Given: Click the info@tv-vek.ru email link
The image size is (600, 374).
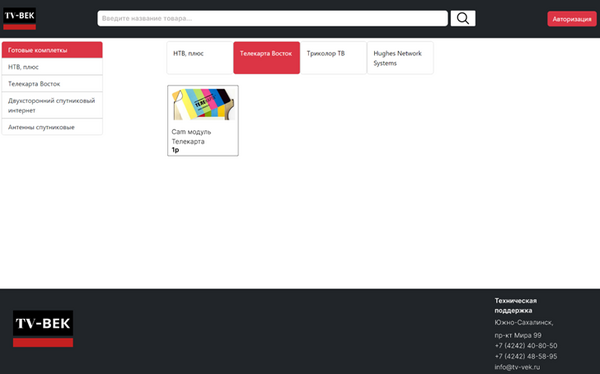Looking at the screenshot, I should pos(517,367).
